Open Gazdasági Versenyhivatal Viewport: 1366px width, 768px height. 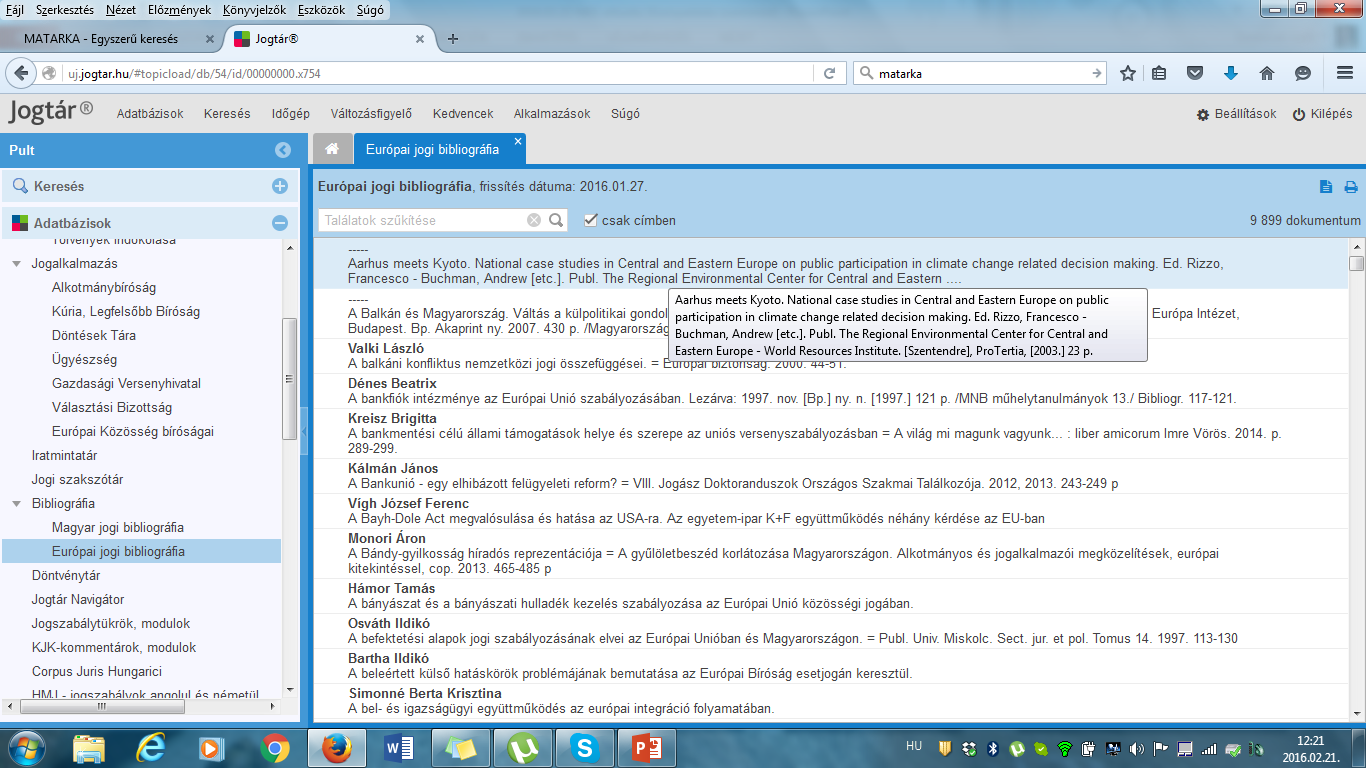[126, 384]
